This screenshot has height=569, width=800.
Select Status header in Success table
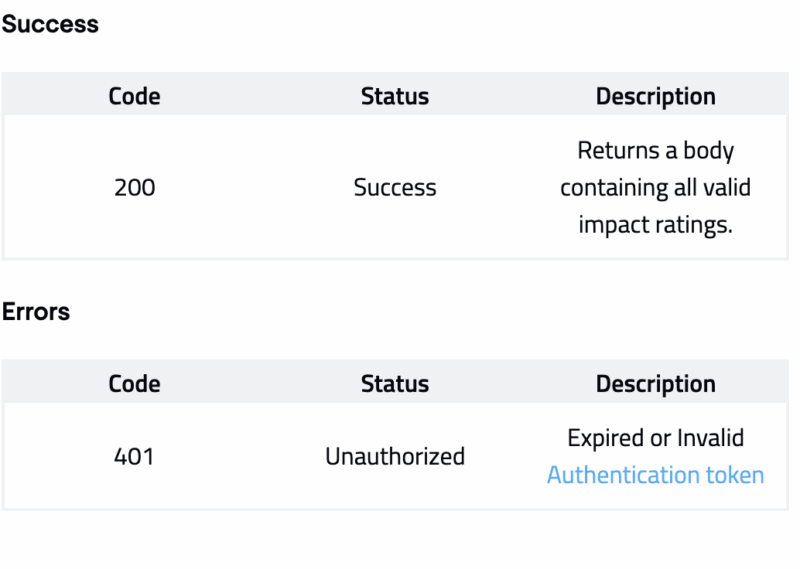[x=395, y=96]
